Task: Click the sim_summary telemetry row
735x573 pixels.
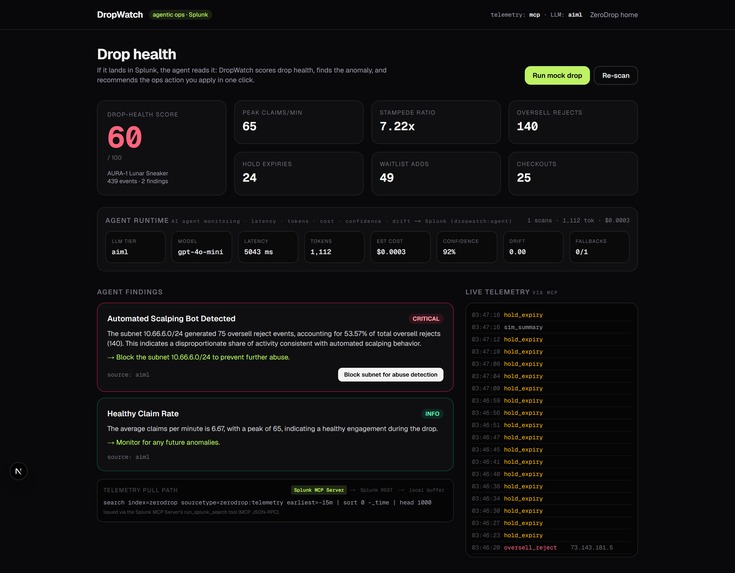Action: tap(551, 327)
